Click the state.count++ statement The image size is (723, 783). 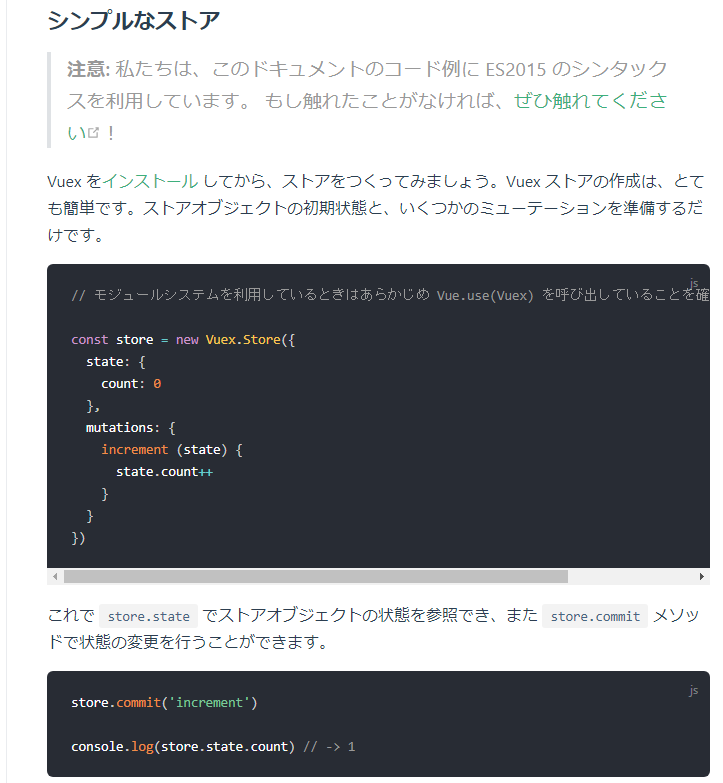pyautogui.click(x=164, y=472)
